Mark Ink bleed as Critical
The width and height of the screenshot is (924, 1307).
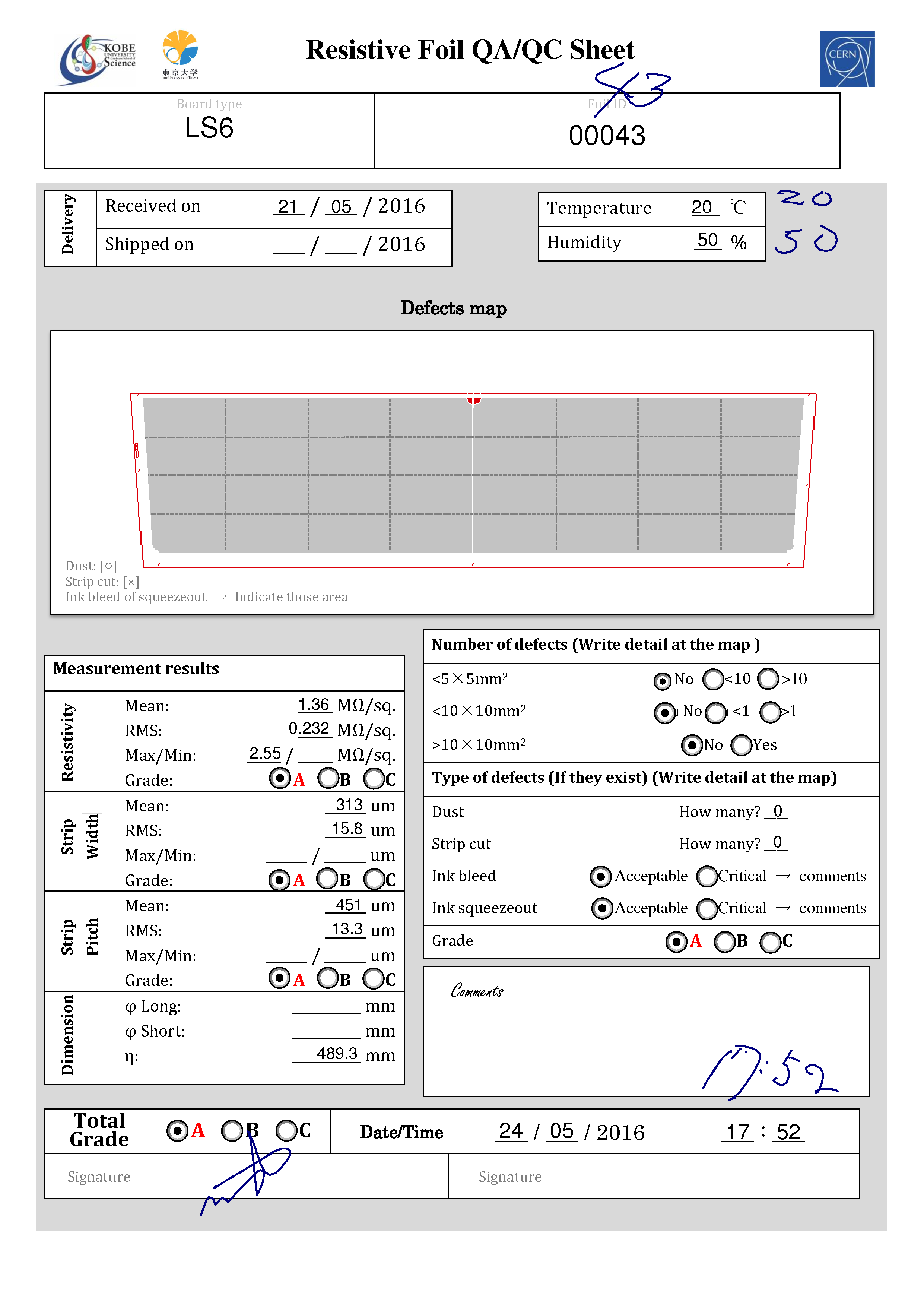(x=707, y=877)
